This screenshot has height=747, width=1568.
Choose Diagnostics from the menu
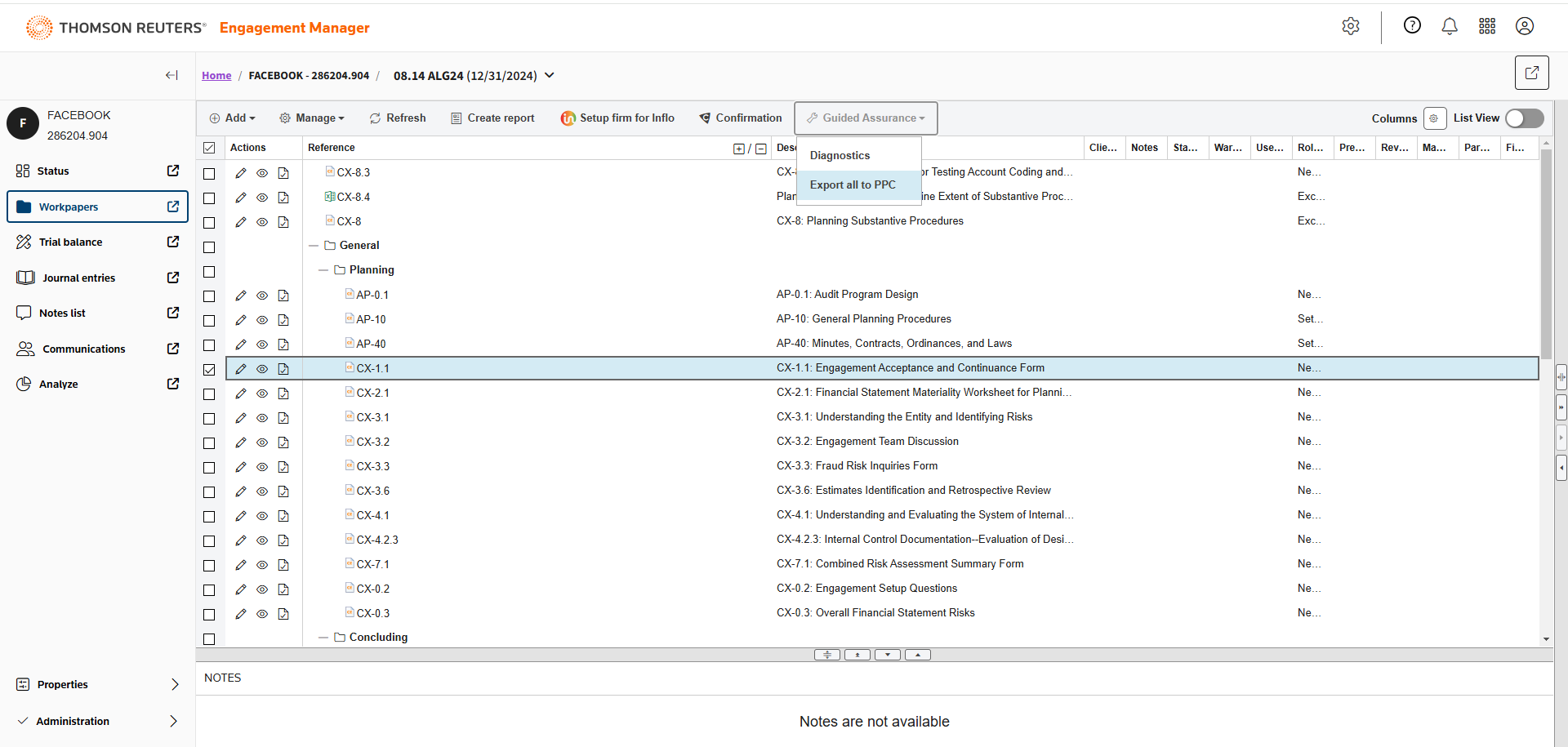[840, 156]
